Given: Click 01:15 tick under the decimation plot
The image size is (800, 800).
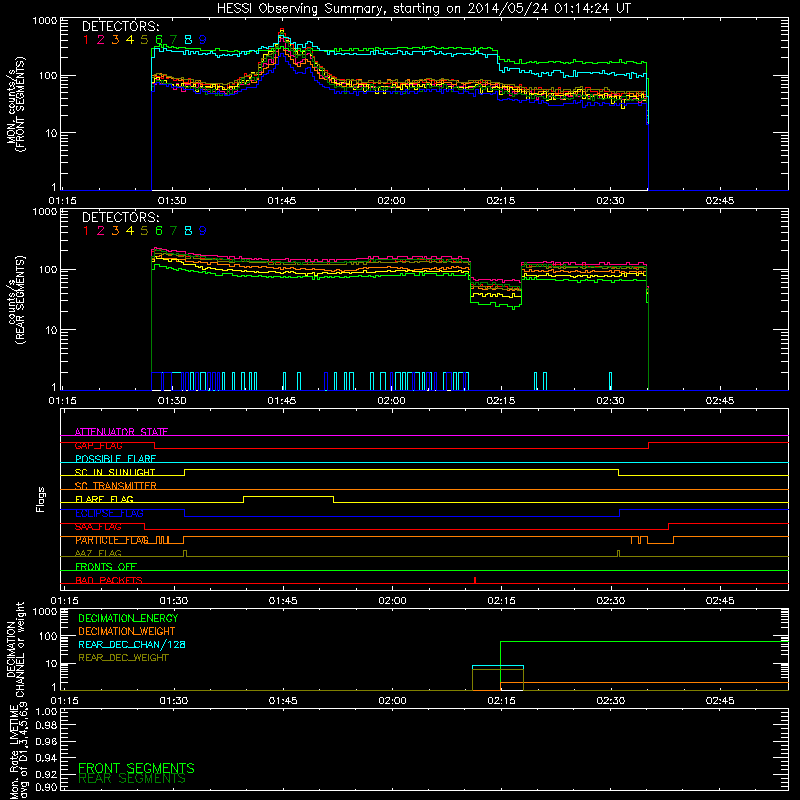Looking at the screenshot, I should (64, 701).
